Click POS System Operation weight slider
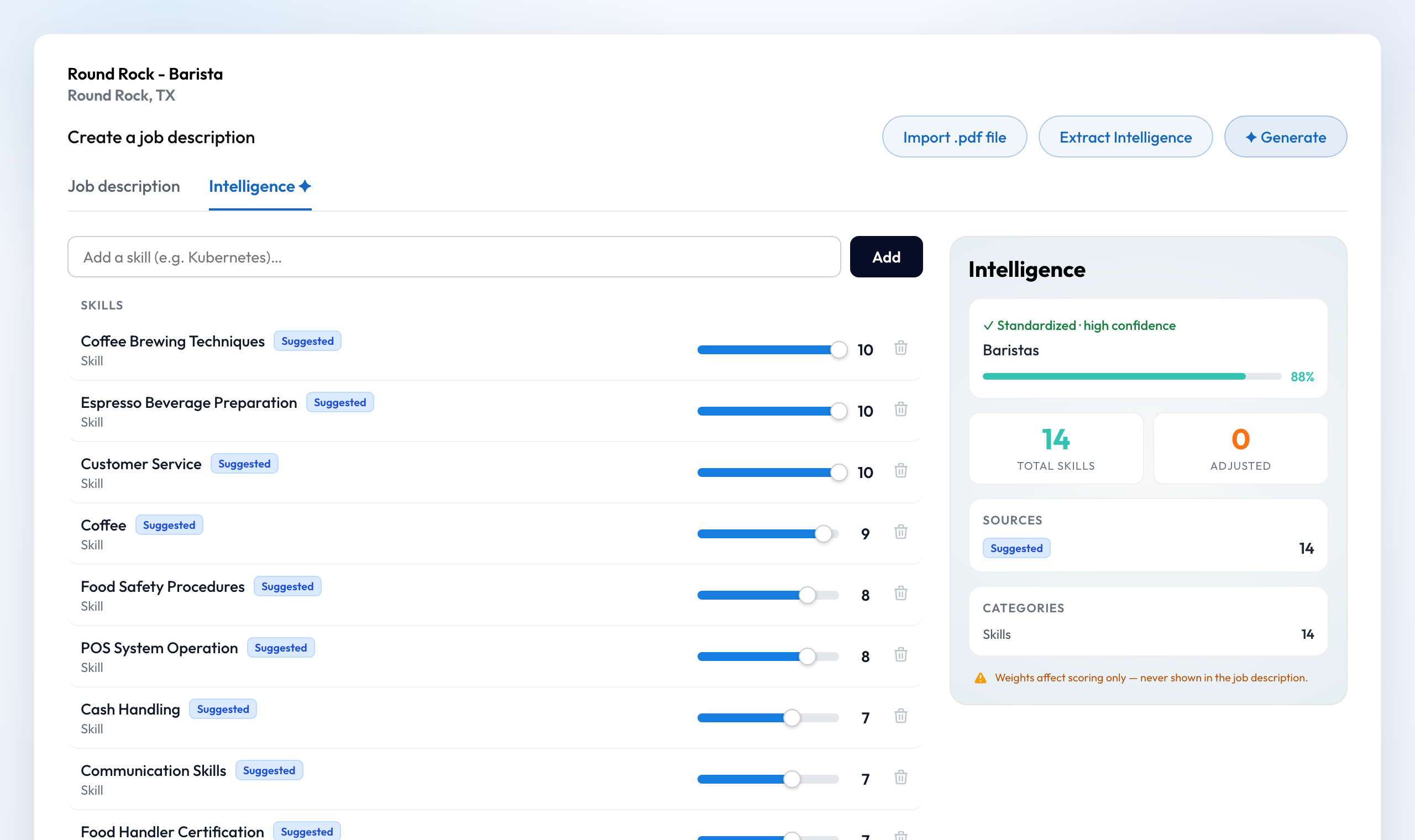The image size is (1415, 840). (x=768, y=657)
